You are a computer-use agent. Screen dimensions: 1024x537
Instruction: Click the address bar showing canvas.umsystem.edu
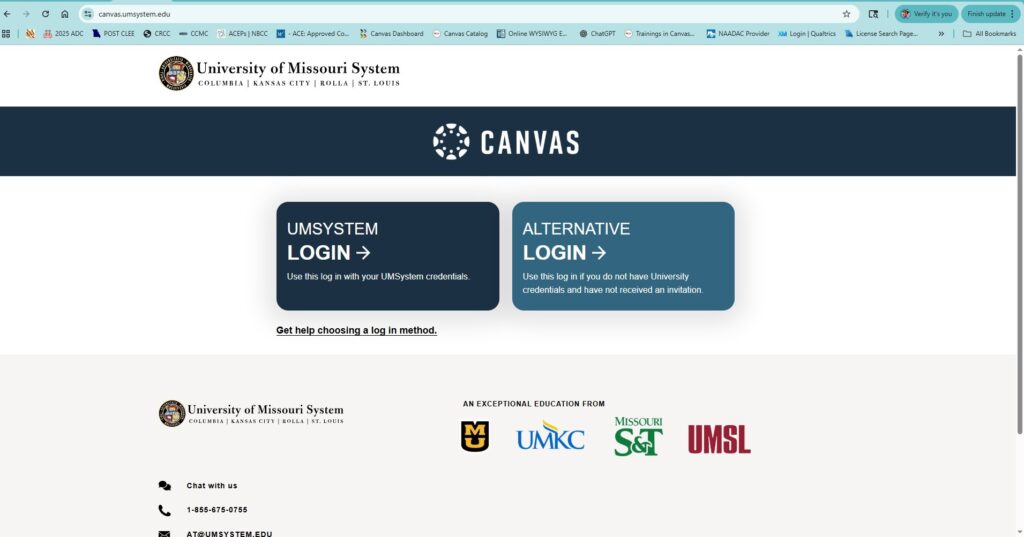click(x=450, y=14)
